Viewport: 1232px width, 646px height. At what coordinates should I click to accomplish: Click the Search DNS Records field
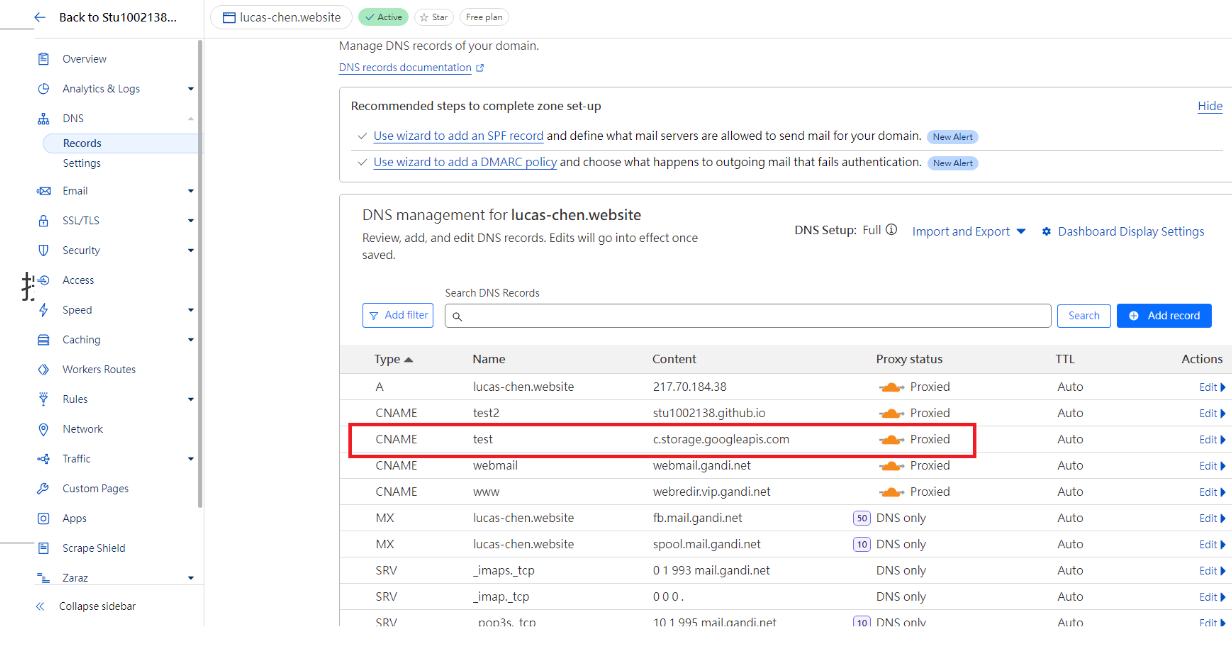tap(748, 316)
